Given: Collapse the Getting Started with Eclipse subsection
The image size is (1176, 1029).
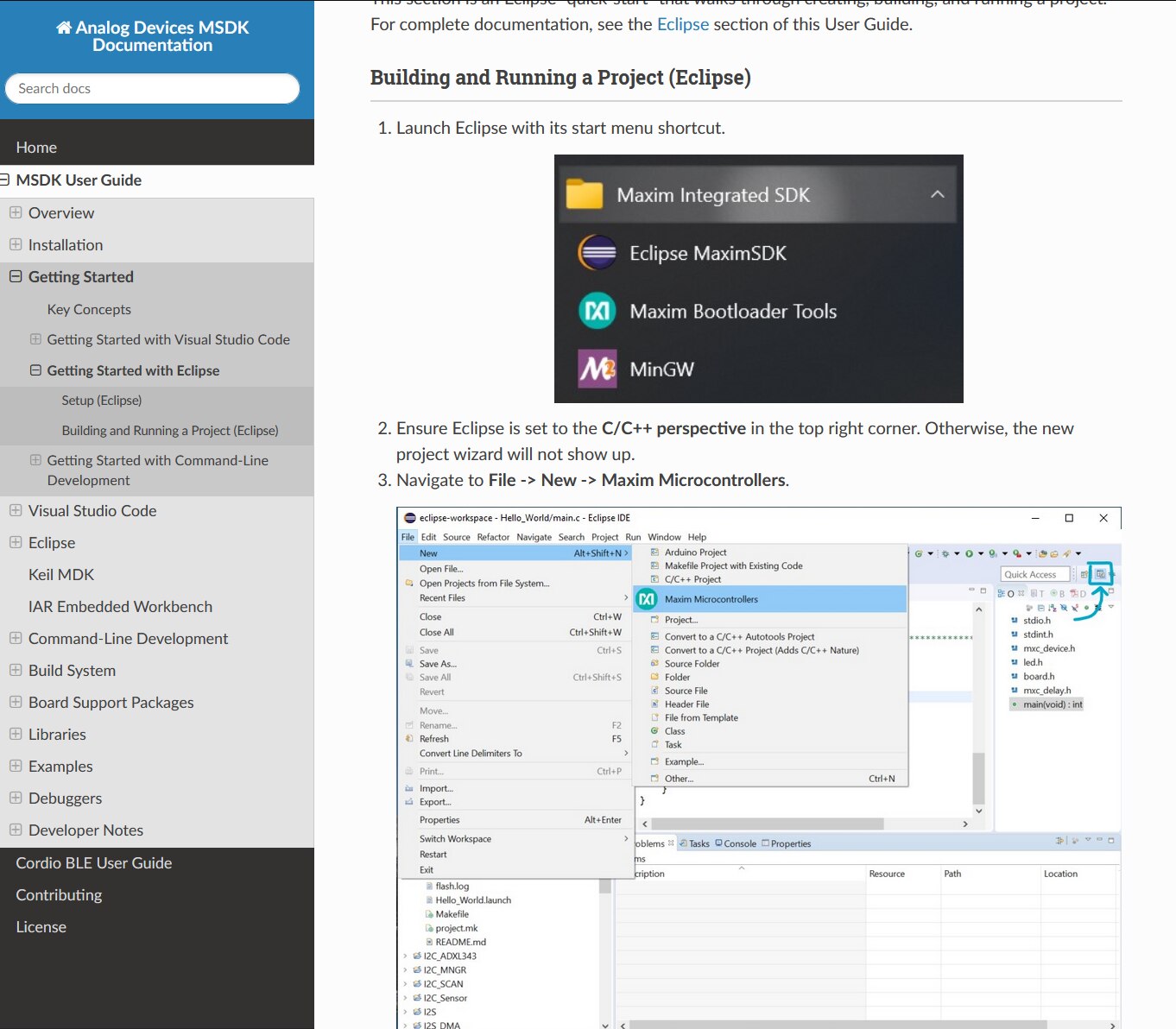Looking at the screenshot, I should [x=35, y=370].
